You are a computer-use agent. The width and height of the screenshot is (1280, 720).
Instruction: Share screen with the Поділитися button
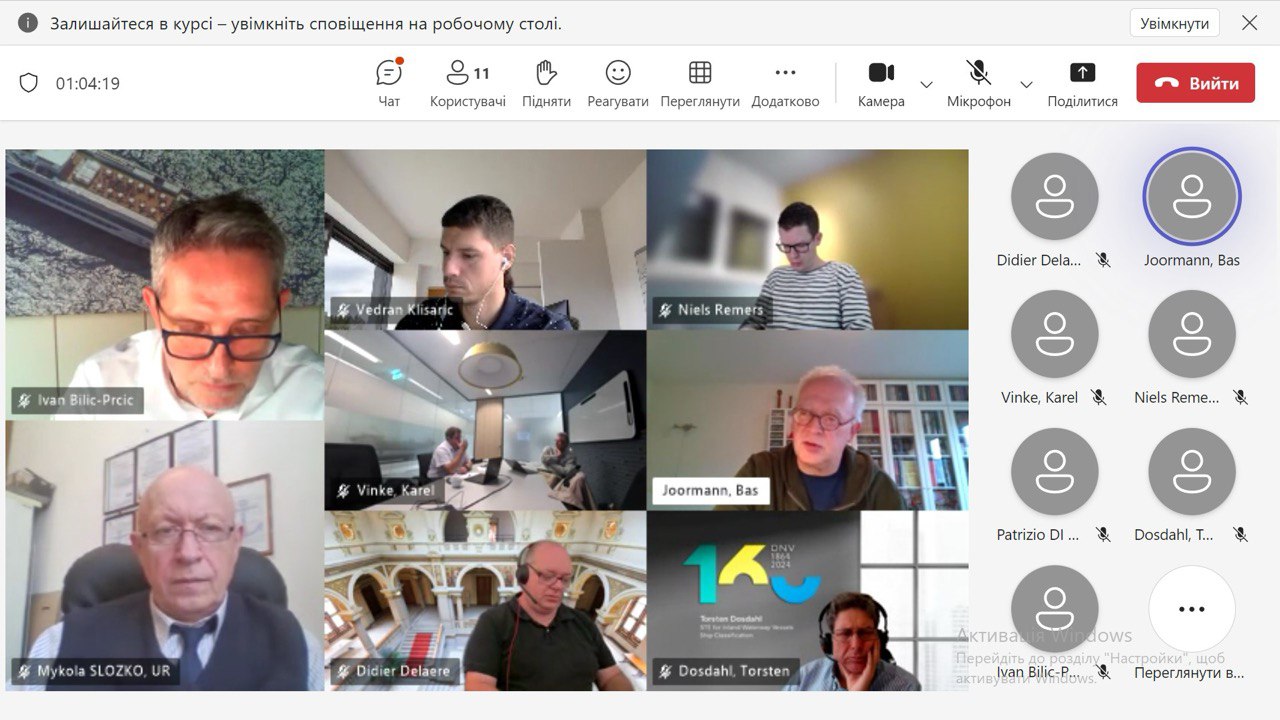(x=1082, y=83)
